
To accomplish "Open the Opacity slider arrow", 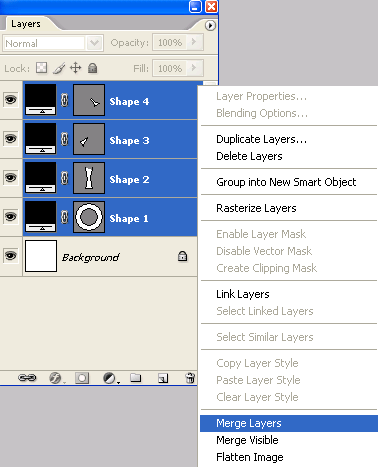I will [x=194, y=42].
